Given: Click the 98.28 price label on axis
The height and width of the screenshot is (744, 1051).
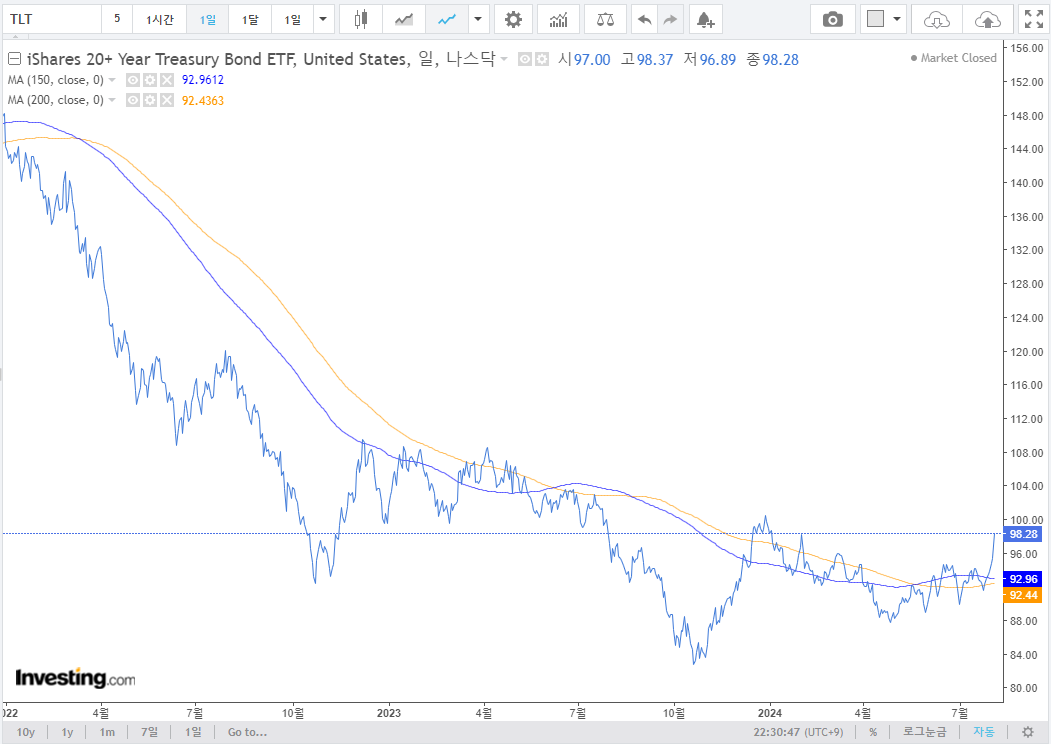Looking at the screenshot, I should pos(1023,534).
